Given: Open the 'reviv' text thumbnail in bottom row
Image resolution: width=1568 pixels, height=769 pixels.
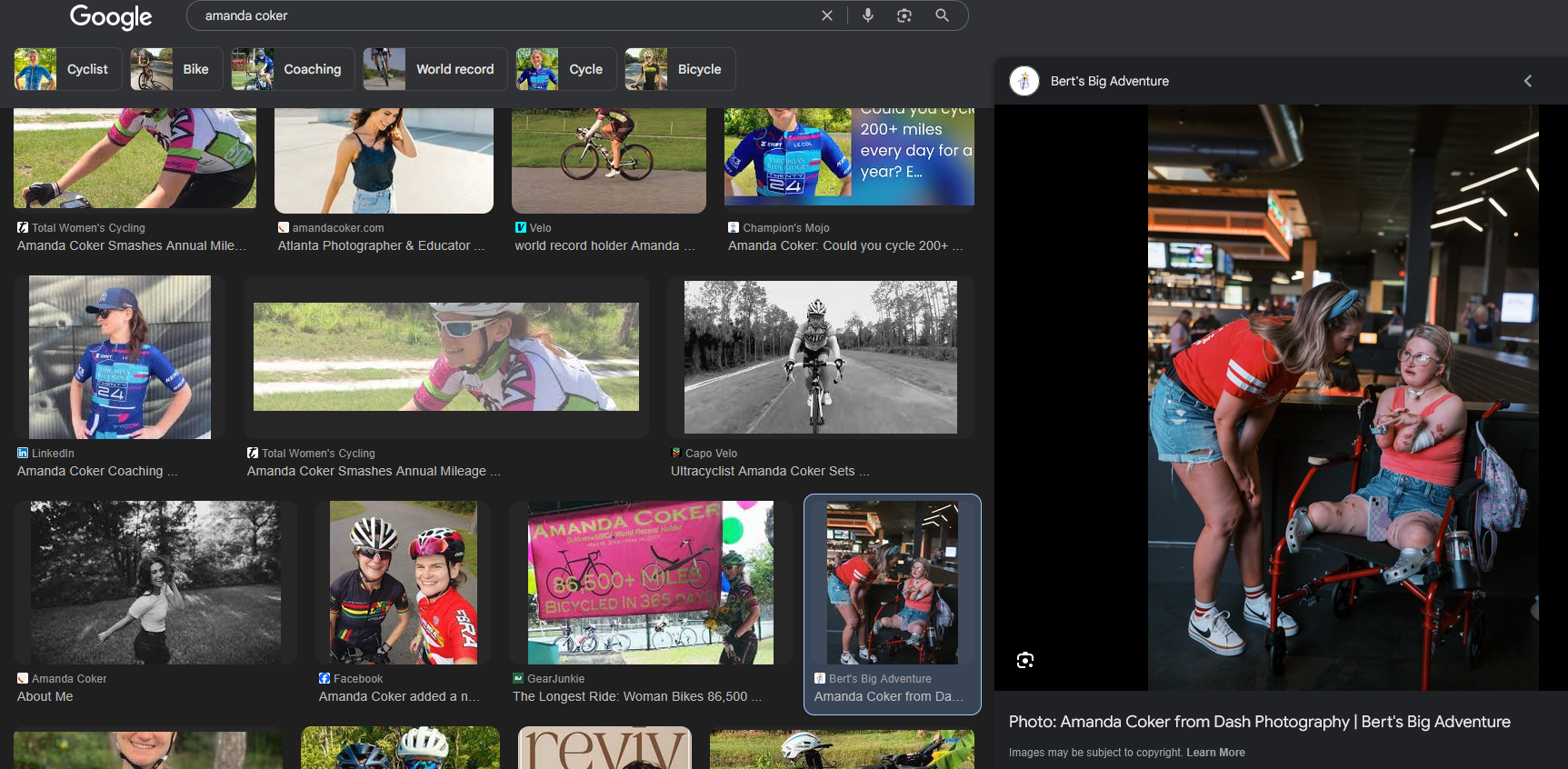Looking at the screenshot, I should pyautogui.click(x=604, y=748).
